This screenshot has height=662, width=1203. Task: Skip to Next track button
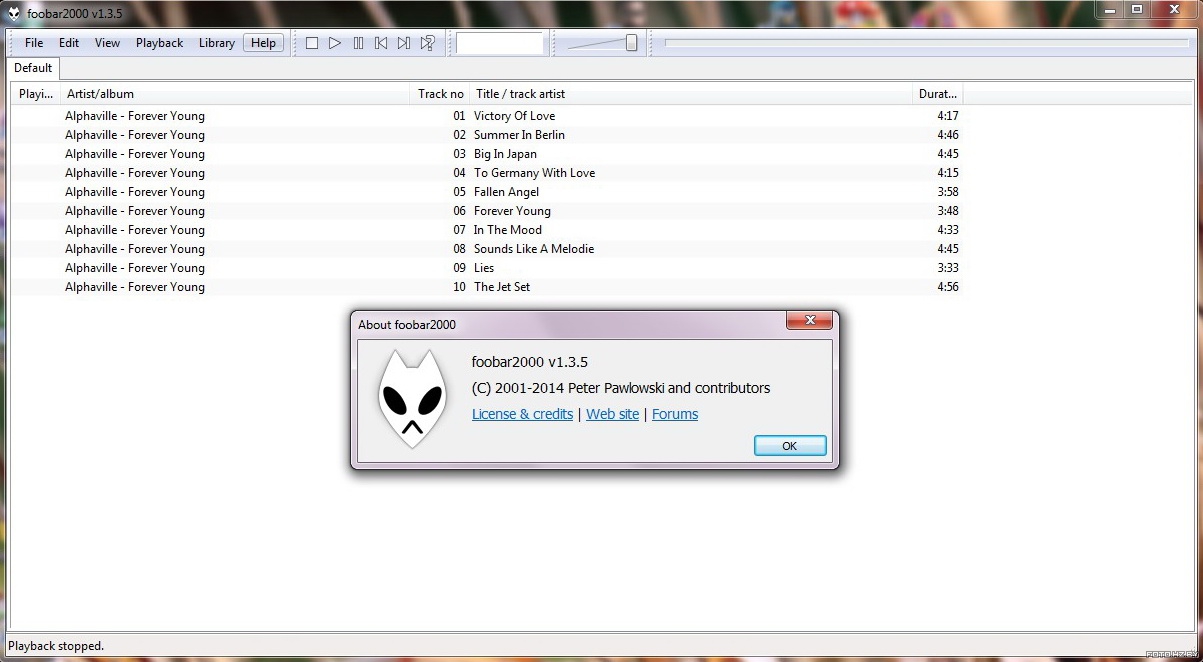tap(404, 43)
